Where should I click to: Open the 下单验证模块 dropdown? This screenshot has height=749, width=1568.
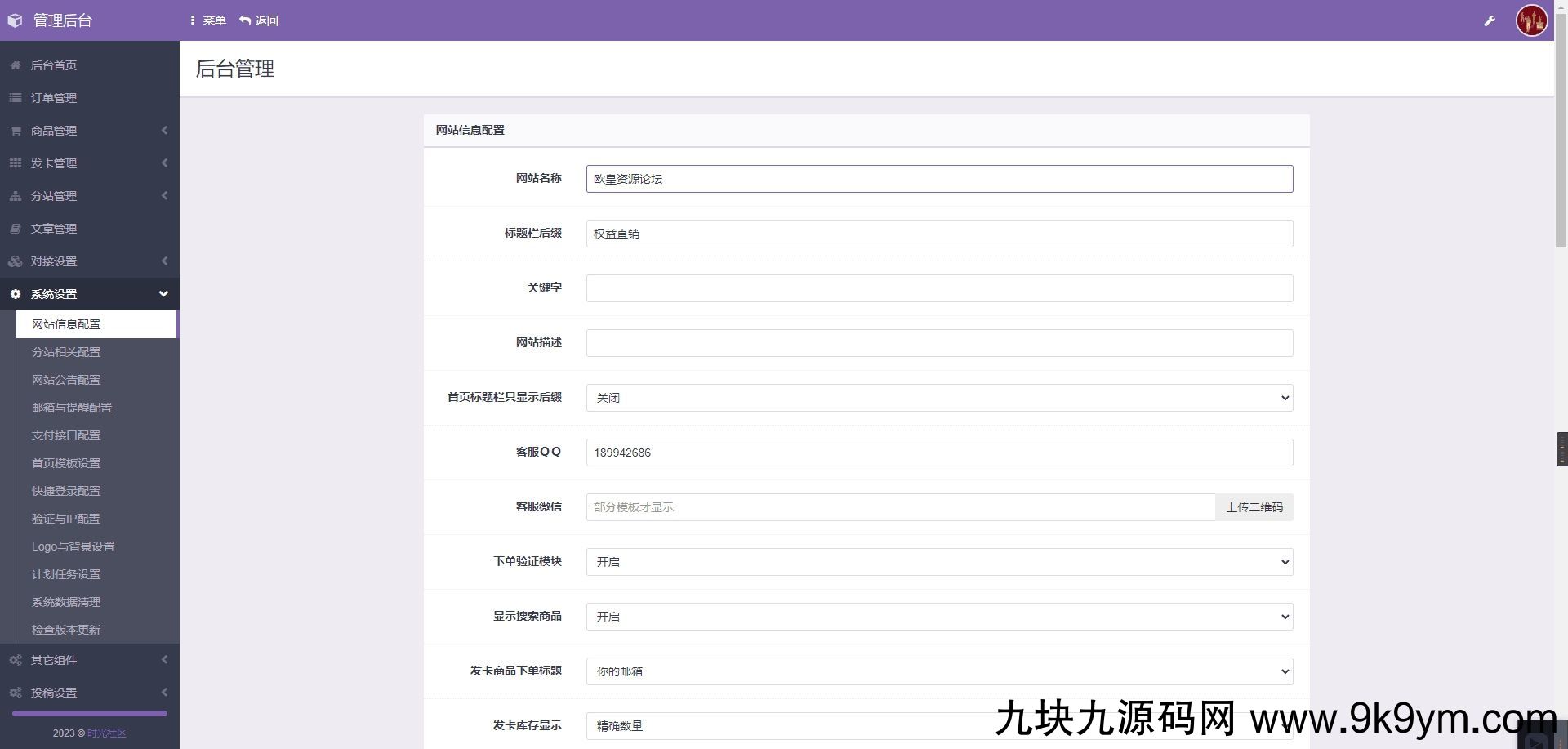(x=939, y=561)
